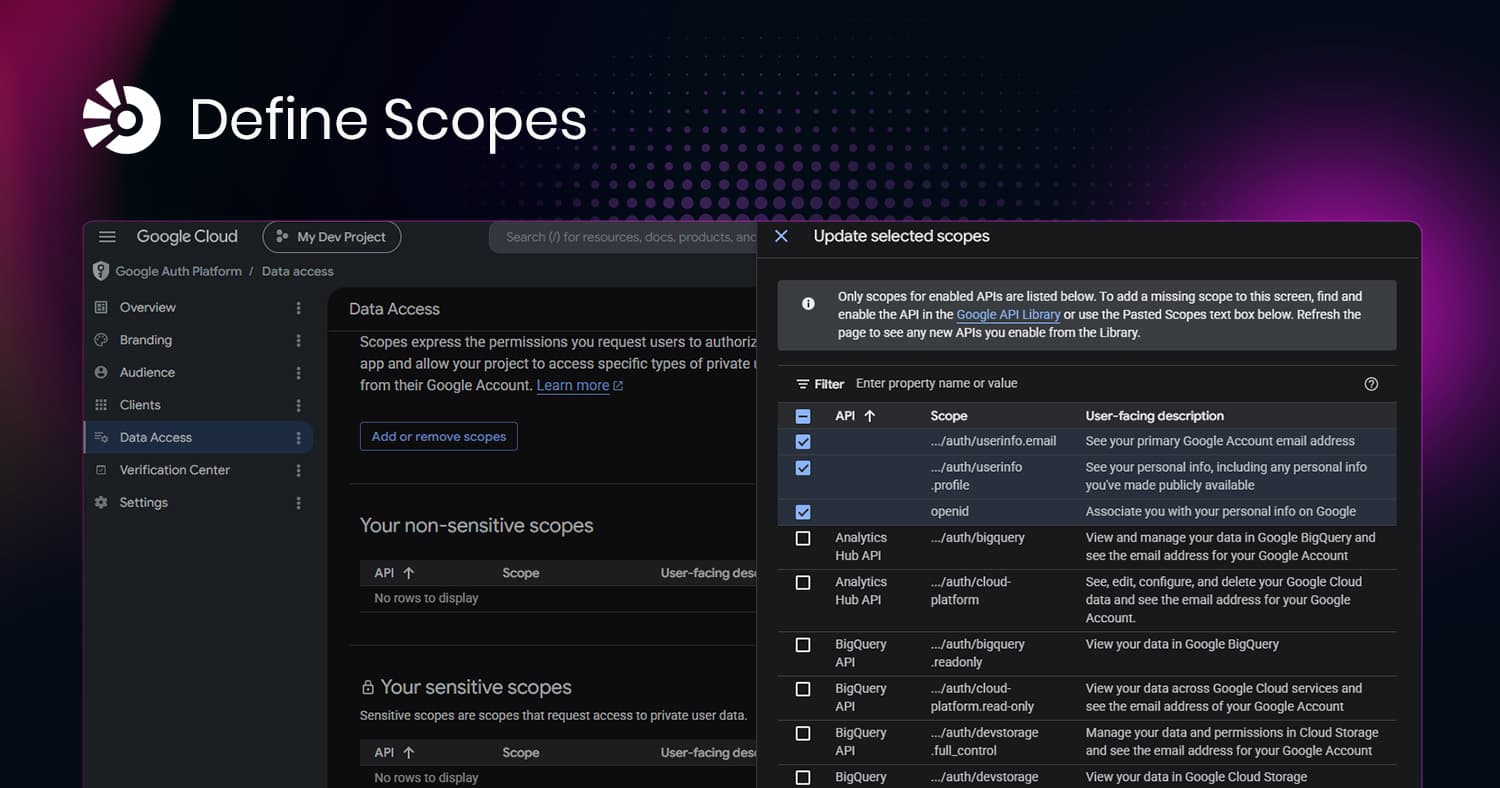This screenshot has height=788, width=1500.
Task: Select Data Access in sidebar
Action: coord(198,437)
